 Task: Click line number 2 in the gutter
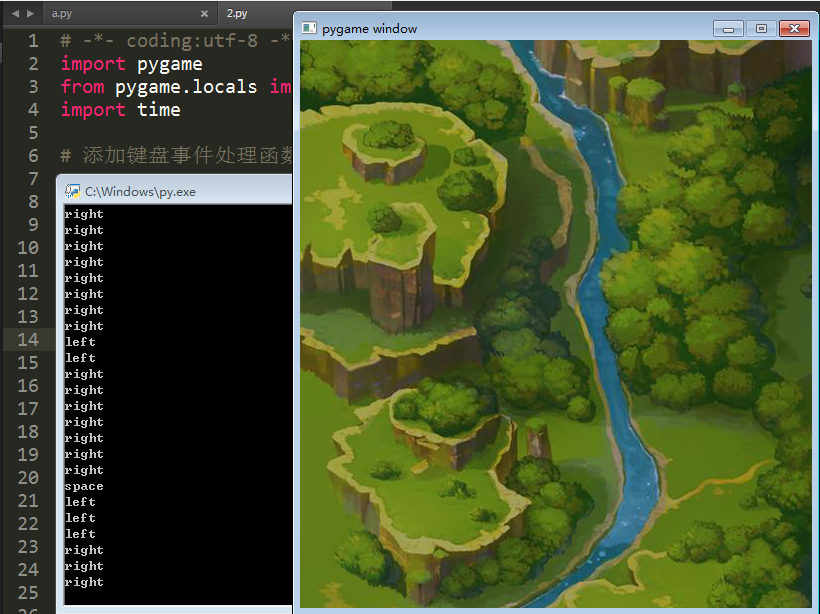coord(33,64)
